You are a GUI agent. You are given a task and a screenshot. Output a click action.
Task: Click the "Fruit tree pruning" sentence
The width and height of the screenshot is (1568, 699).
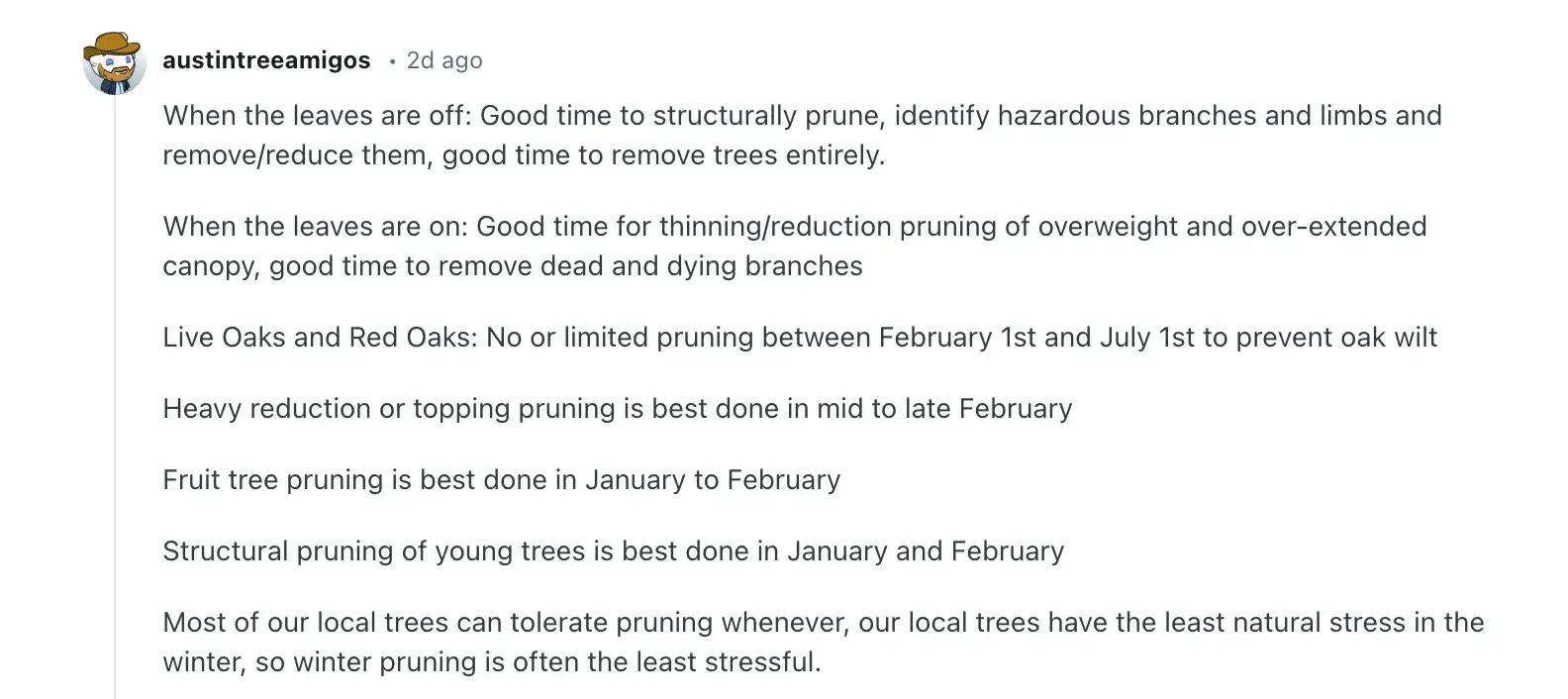pyautogui.click(x=501, y=480)
